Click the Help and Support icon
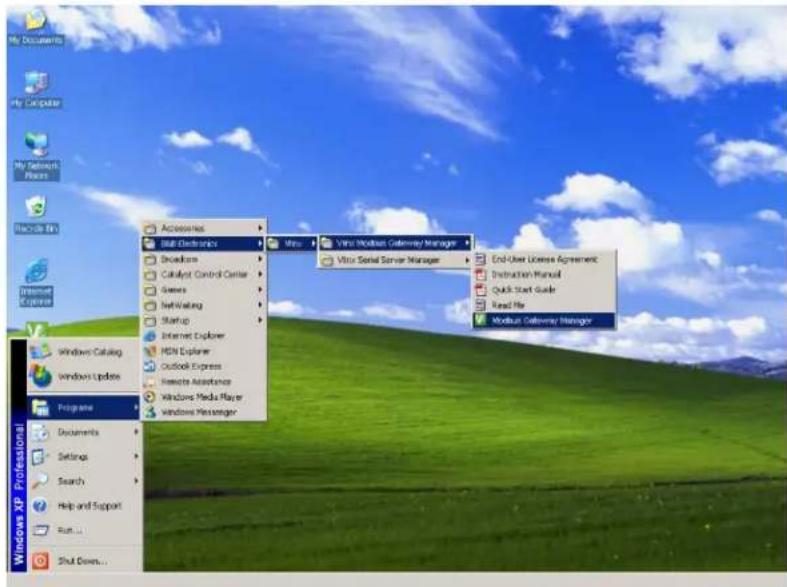The height and width of the screenshot is (587, 787). tap(40, 506)
